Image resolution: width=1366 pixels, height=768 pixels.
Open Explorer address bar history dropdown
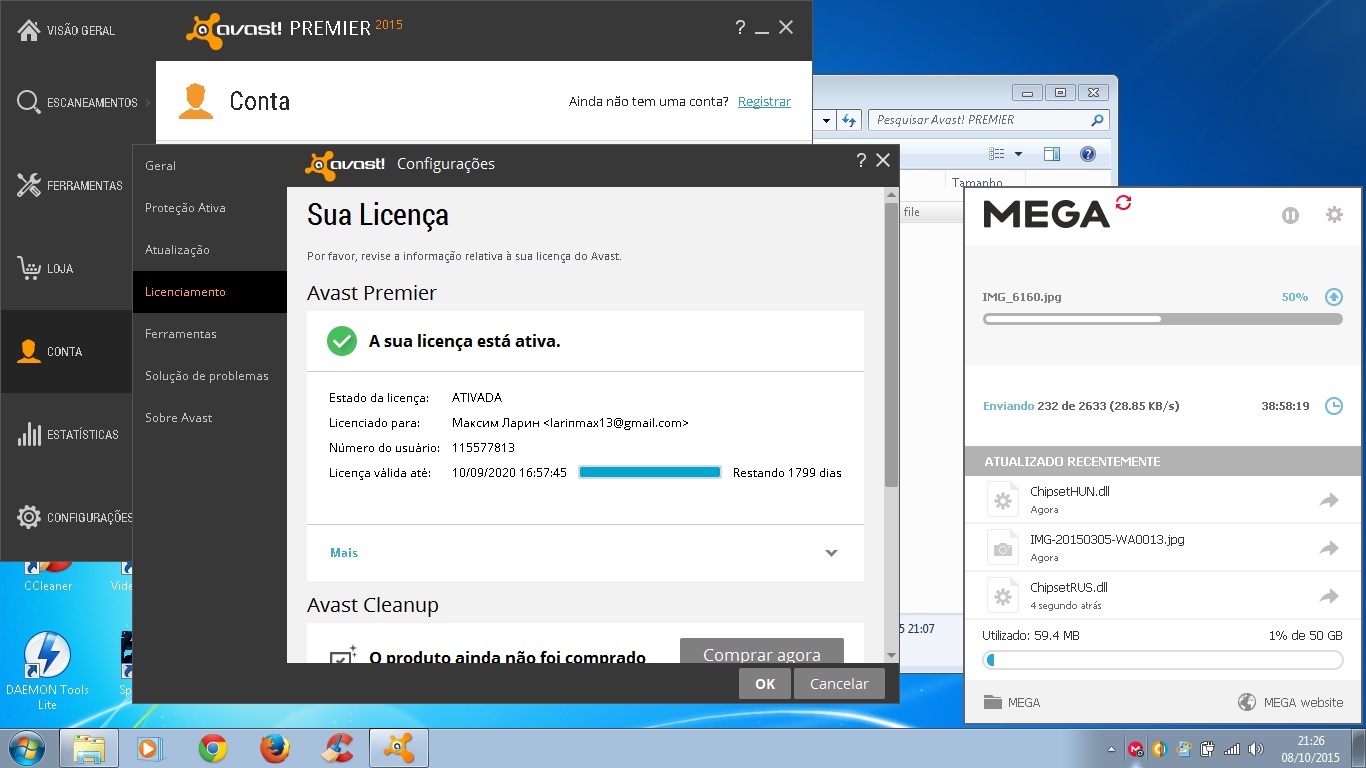[x=826, y=120]
